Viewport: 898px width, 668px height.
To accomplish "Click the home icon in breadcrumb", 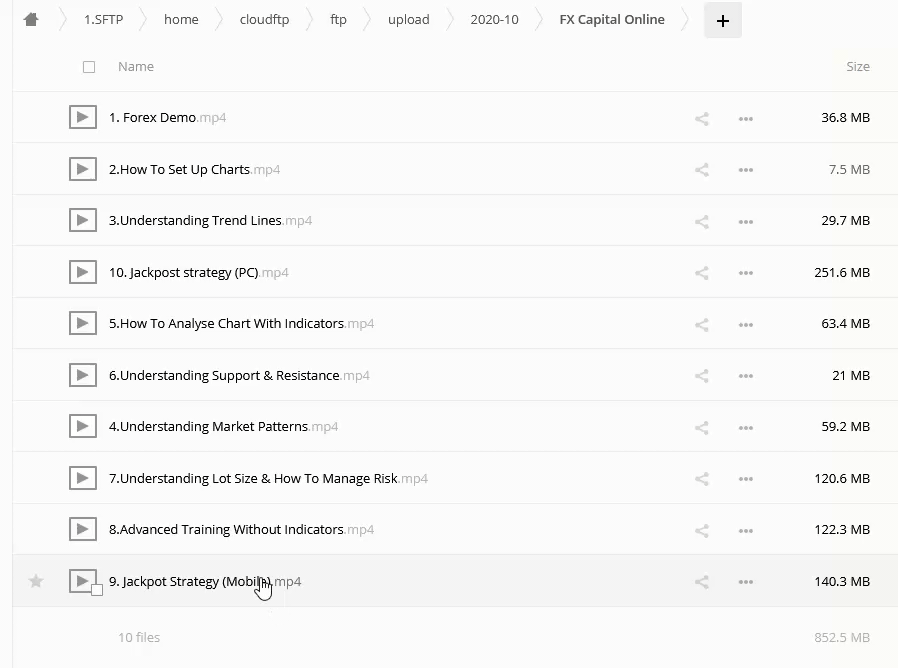I will [31, 19].
